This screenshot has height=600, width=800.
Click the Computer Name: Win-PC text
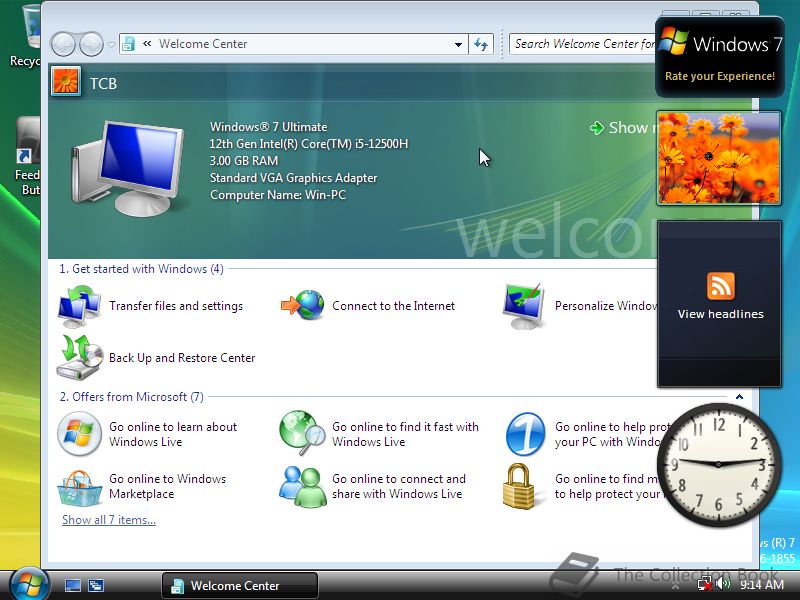point(278,195)
